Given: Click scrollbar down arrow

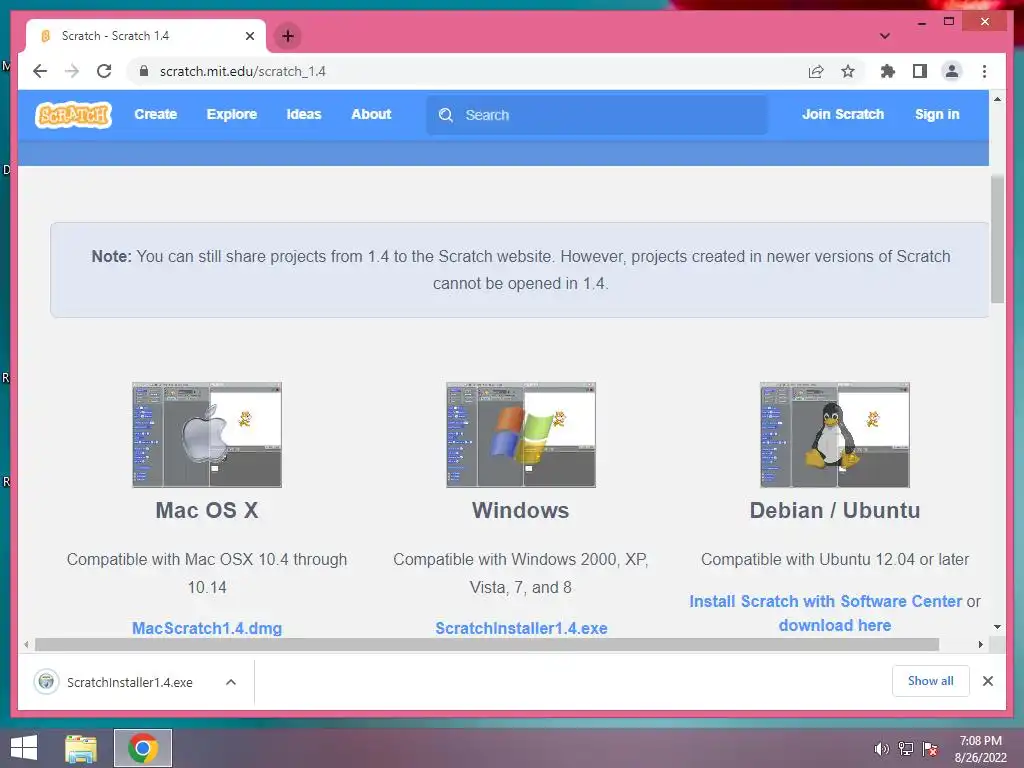Looking at the screenshot, I should coord(997,627).
